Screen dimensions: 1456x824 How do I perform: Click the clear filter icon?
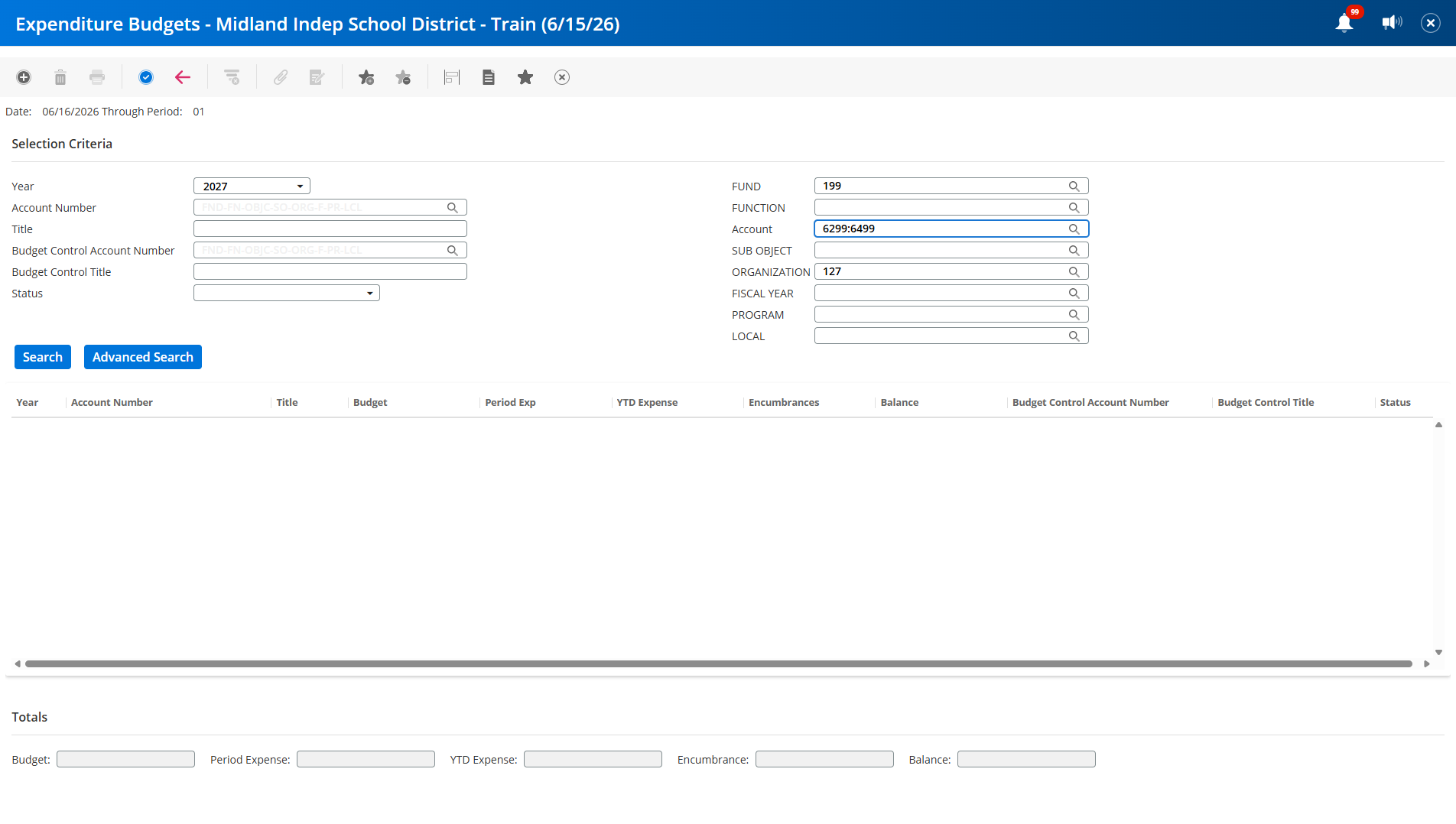pyautogui.click(x=232, y=77)
